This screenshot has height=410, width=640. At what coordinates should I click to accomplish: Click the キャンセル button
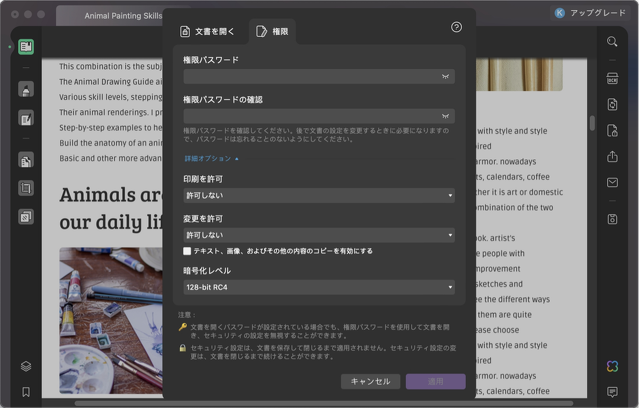(x=370, y=381)
